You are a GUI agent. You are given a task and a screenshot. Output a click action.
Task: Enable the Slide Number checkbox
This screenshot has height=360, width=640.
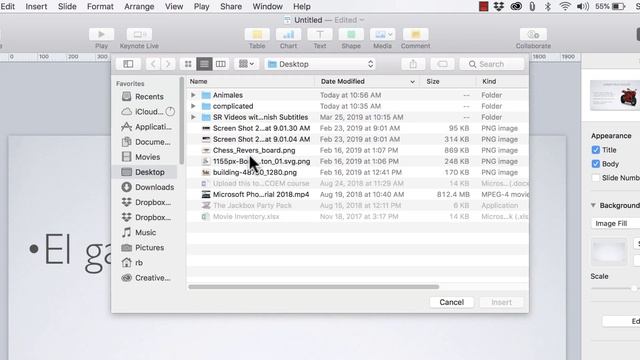click(596, 178)
